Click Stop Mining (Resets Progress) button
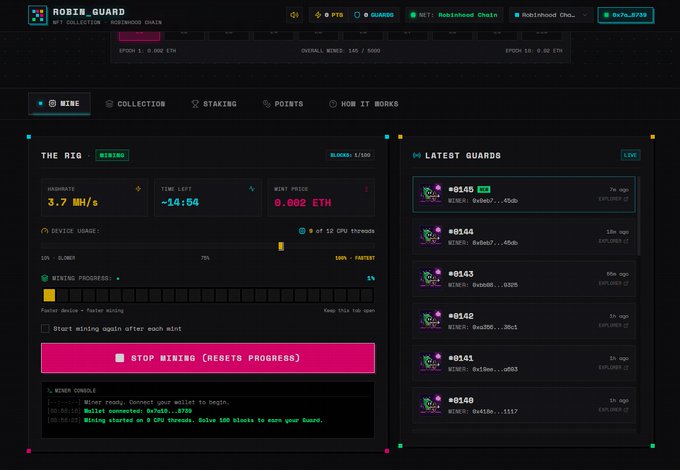The height and width of the screenshot is (470, 680). pos(208,358)
